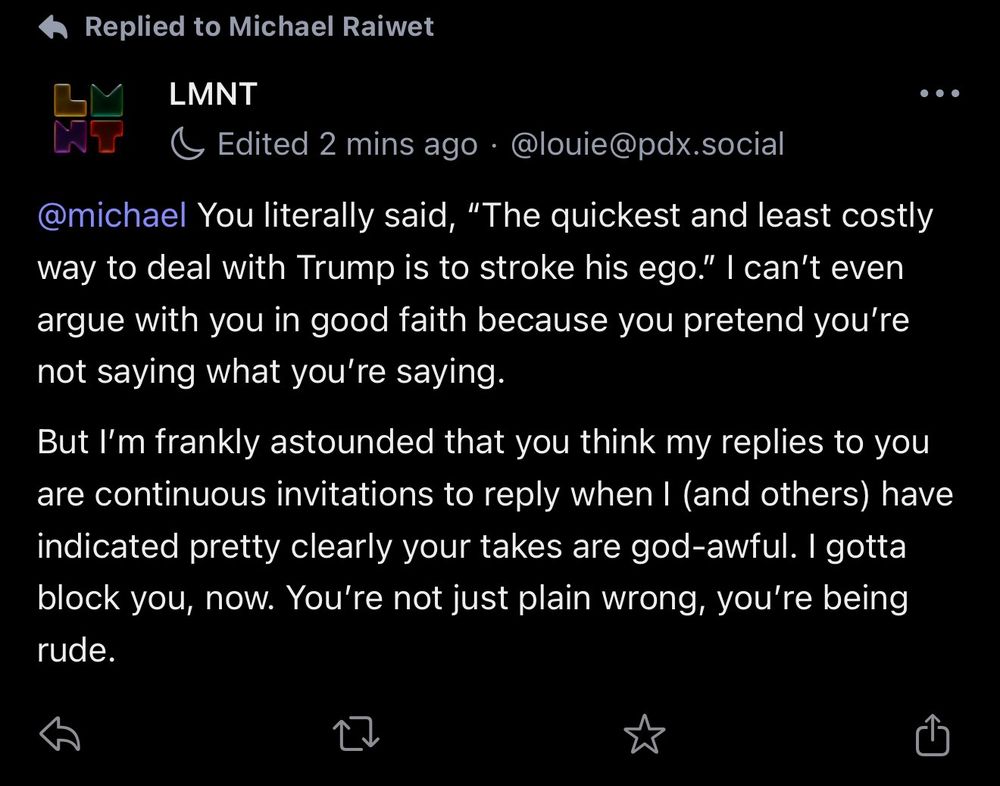
Task: Tap the 'Replied to' label
Action: (152, 27)
